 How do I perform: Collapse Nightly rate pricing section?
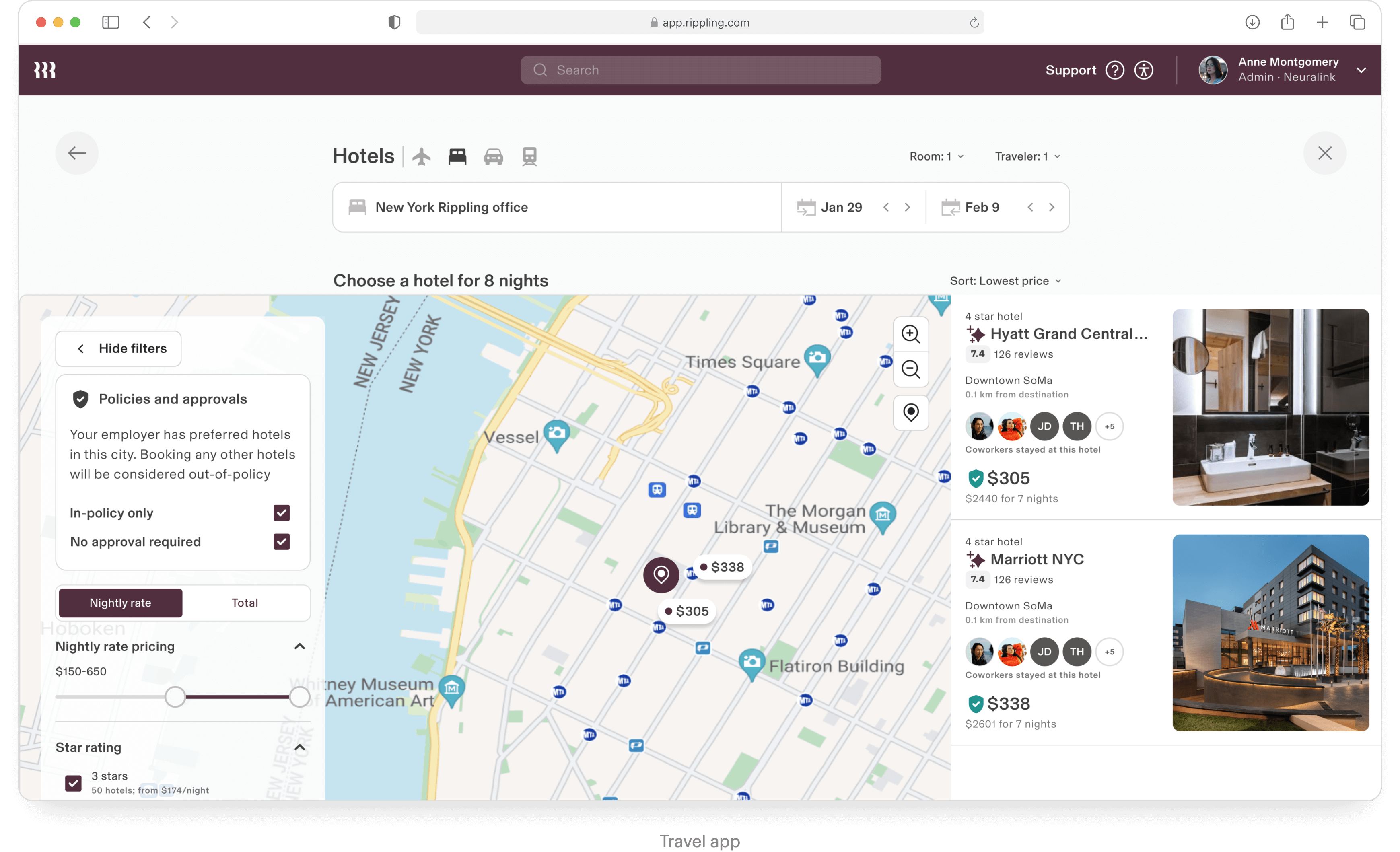click(x=299, y=646)
